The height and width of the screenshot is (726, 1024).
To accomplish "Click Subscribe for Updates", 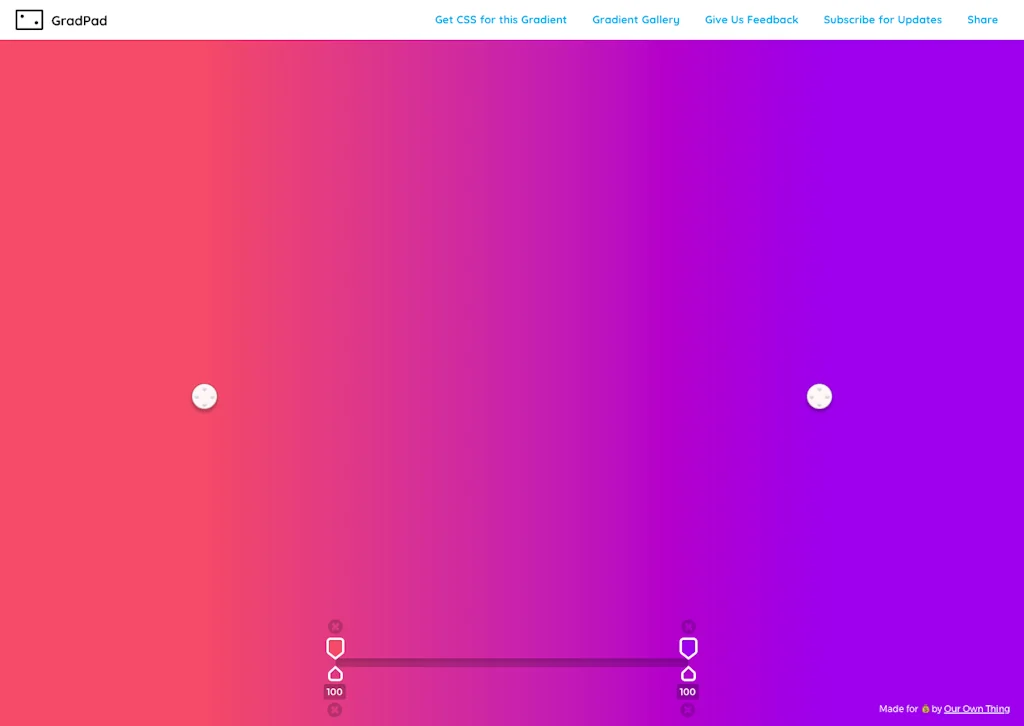I will [882, 19].
